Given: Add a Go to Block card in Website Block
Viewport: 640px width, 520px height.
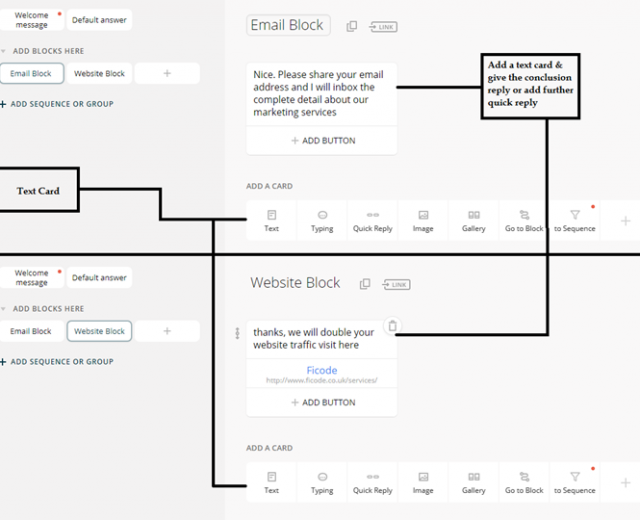Looking at the screenshot, I should [524, 482].
